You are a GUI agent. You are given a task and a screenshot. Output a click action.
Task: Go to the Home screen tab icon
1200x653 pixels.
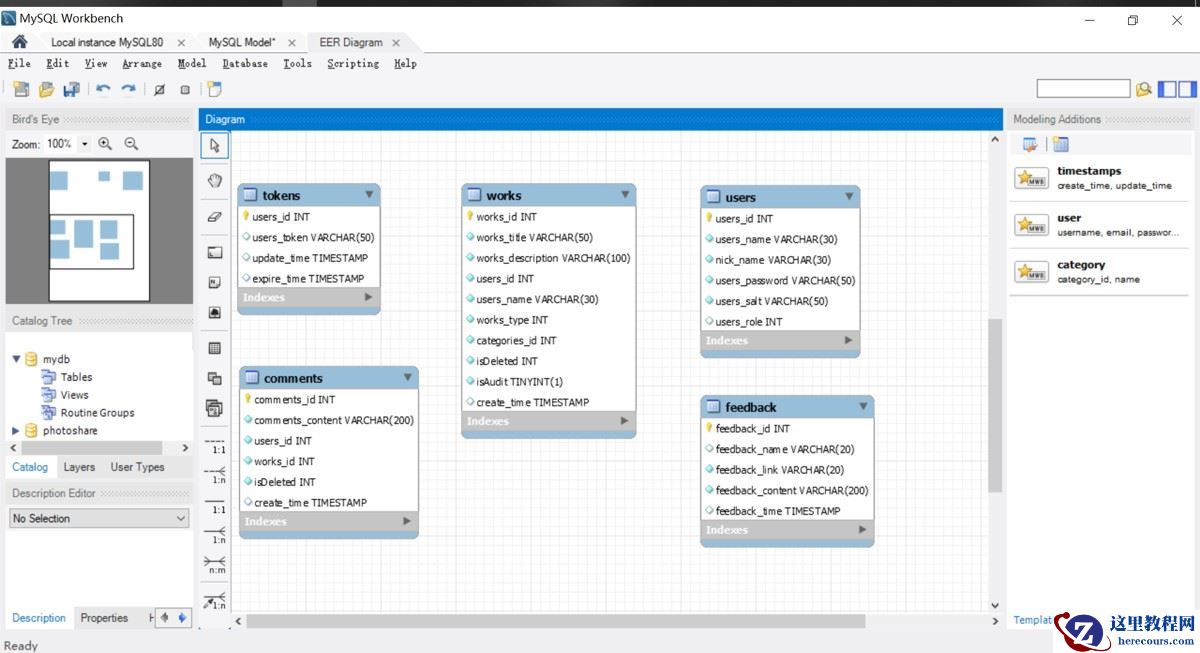(19, 42)
